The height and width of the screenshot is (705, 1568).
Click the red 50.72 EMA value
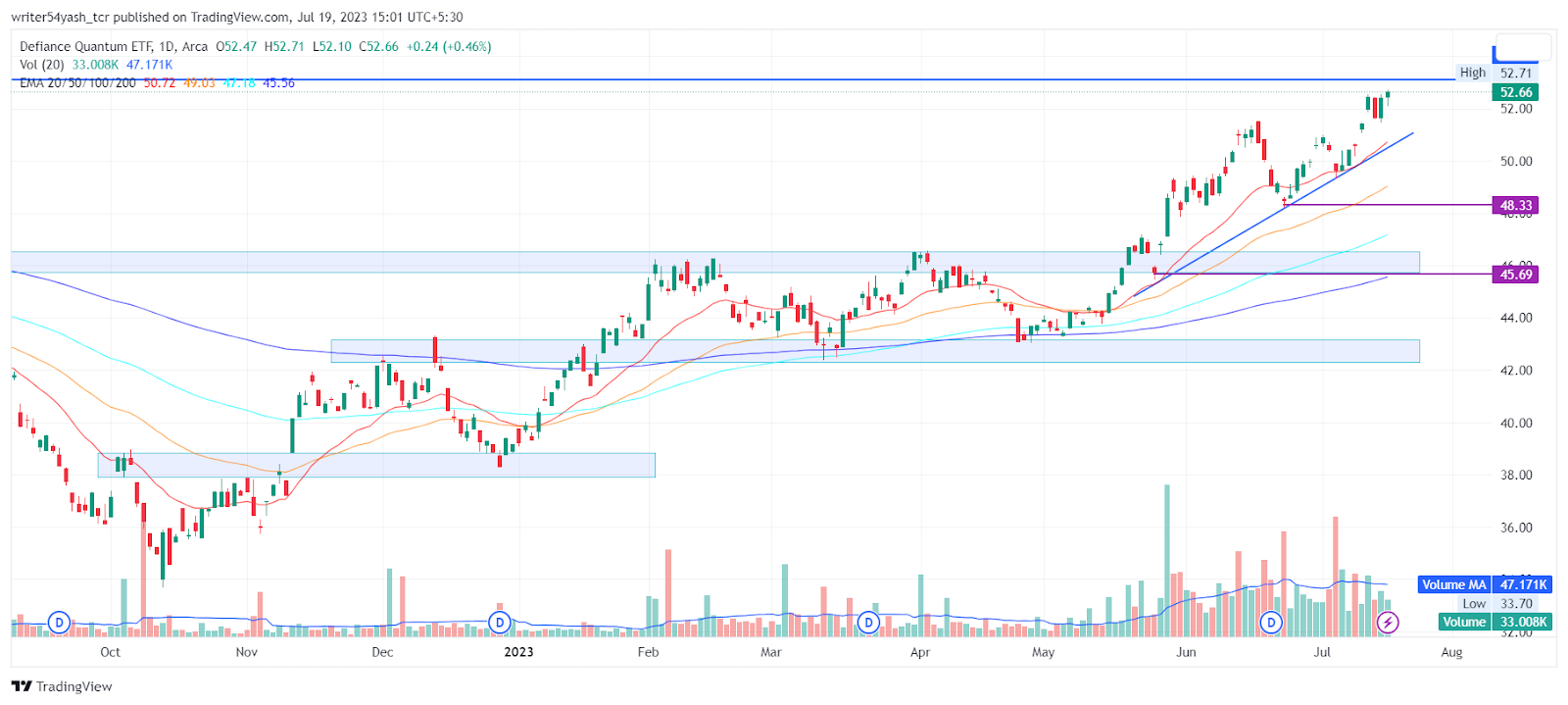click(160, 83)
